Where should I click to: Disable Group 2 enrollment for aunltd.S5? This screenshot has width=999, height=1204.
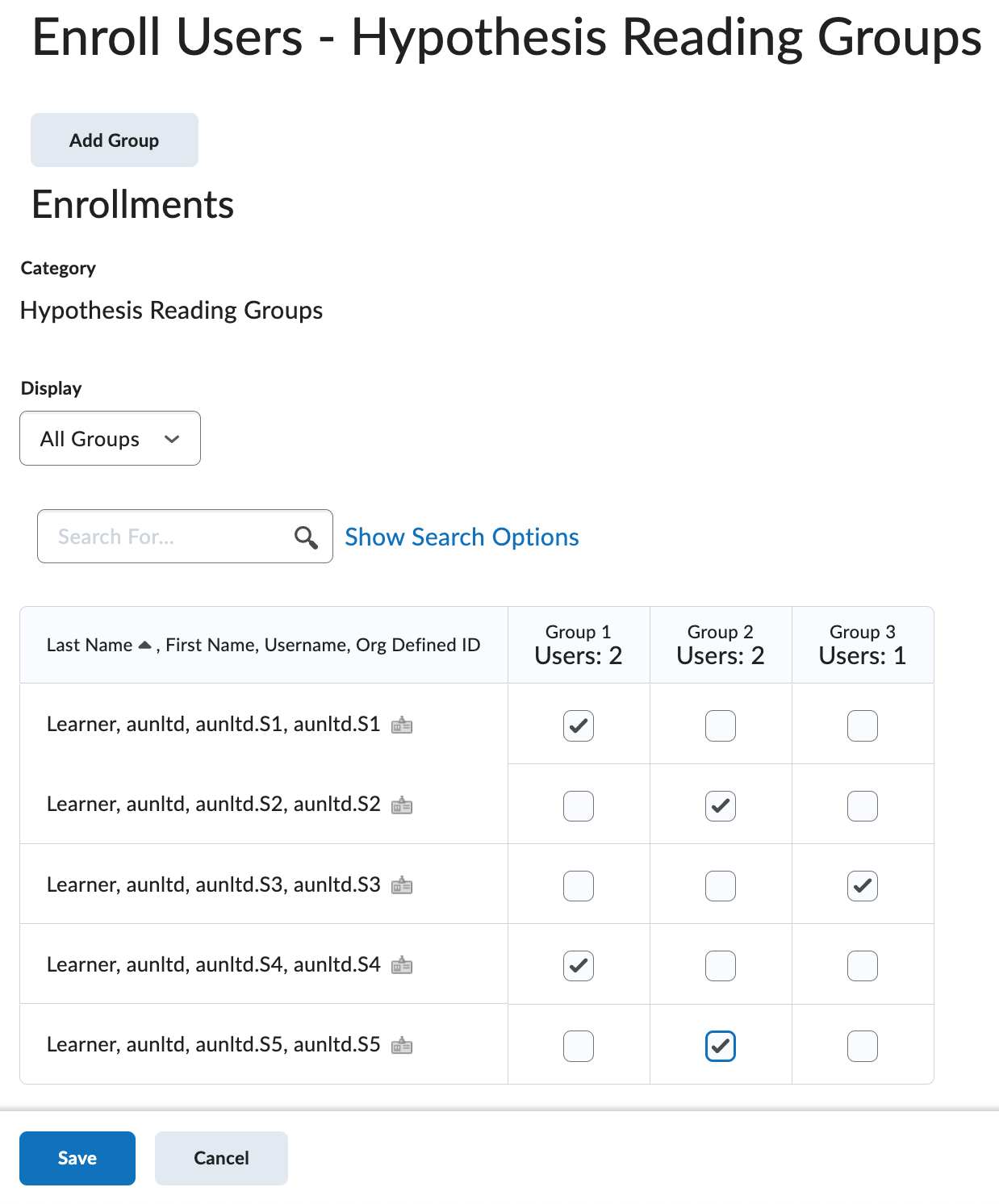click(x=720, y=1045)
